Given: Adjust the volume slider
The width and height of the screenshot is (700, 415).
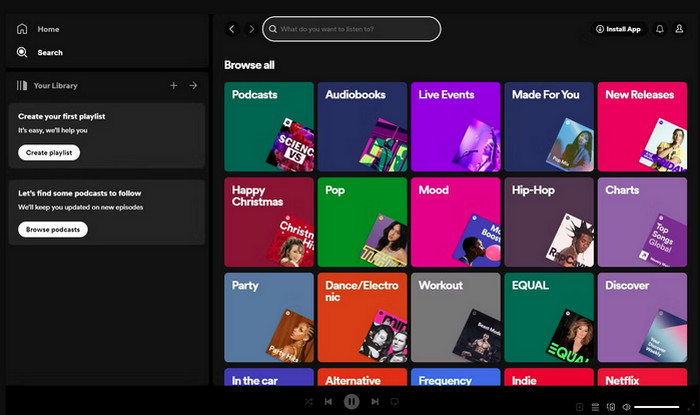Looking at the screenshot, I should coord(658,406).
